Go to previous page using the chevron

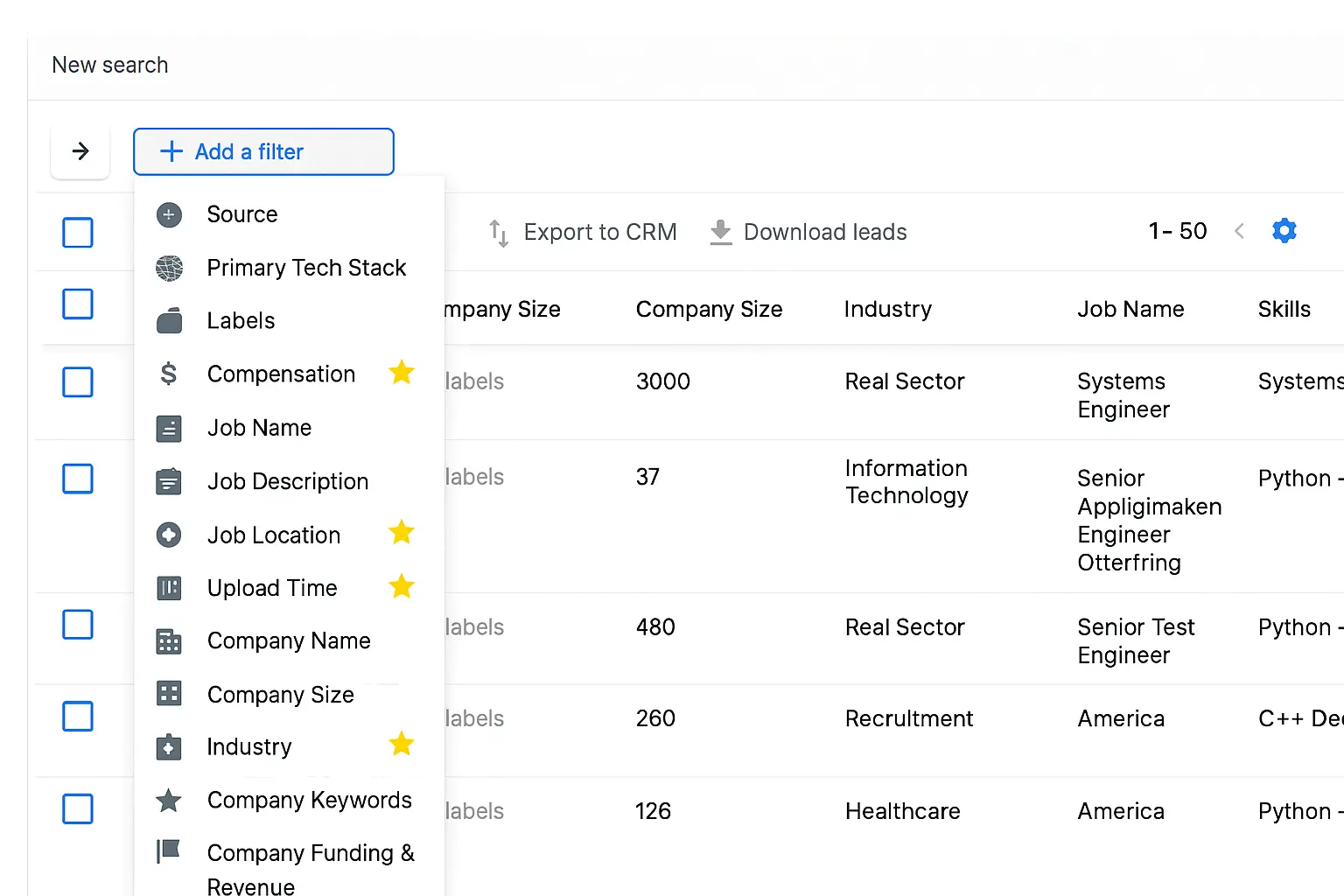(1239, 231)
